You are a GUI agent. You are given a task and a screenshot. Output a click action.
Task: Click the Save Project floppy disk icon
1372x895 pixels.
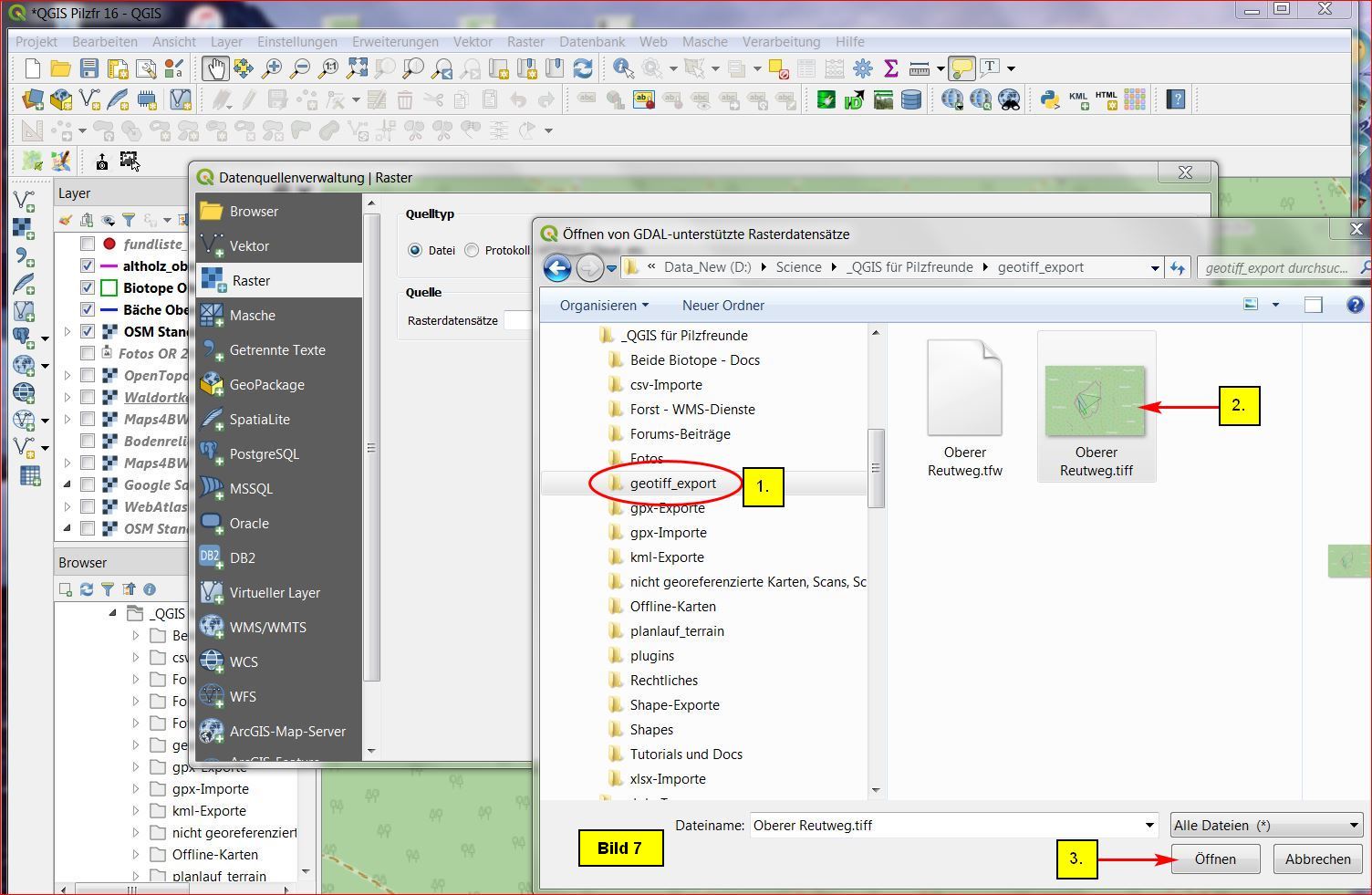88,68
